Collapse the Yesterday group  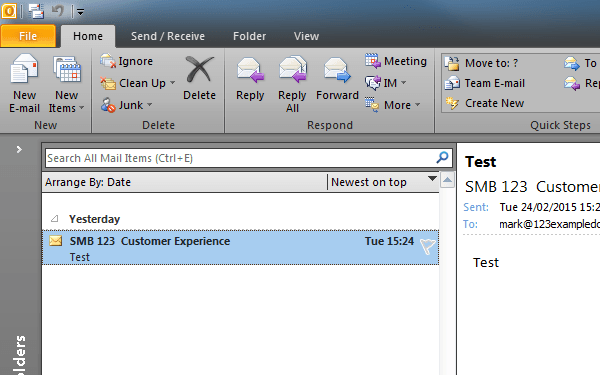55,219
